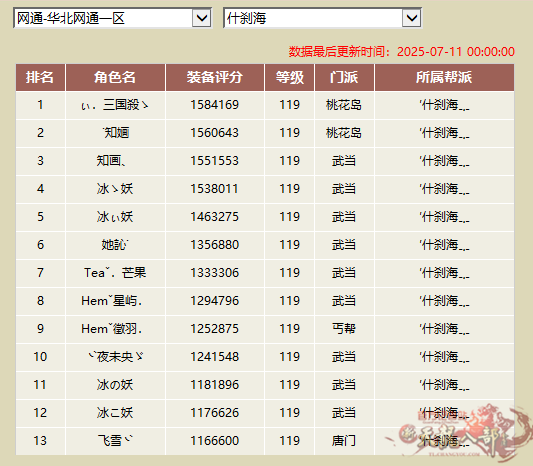This screenshot has width=533, height=466.
Task: Open the 网通-华北网通一区 server dropdown
Action: [x=113, y=18]
